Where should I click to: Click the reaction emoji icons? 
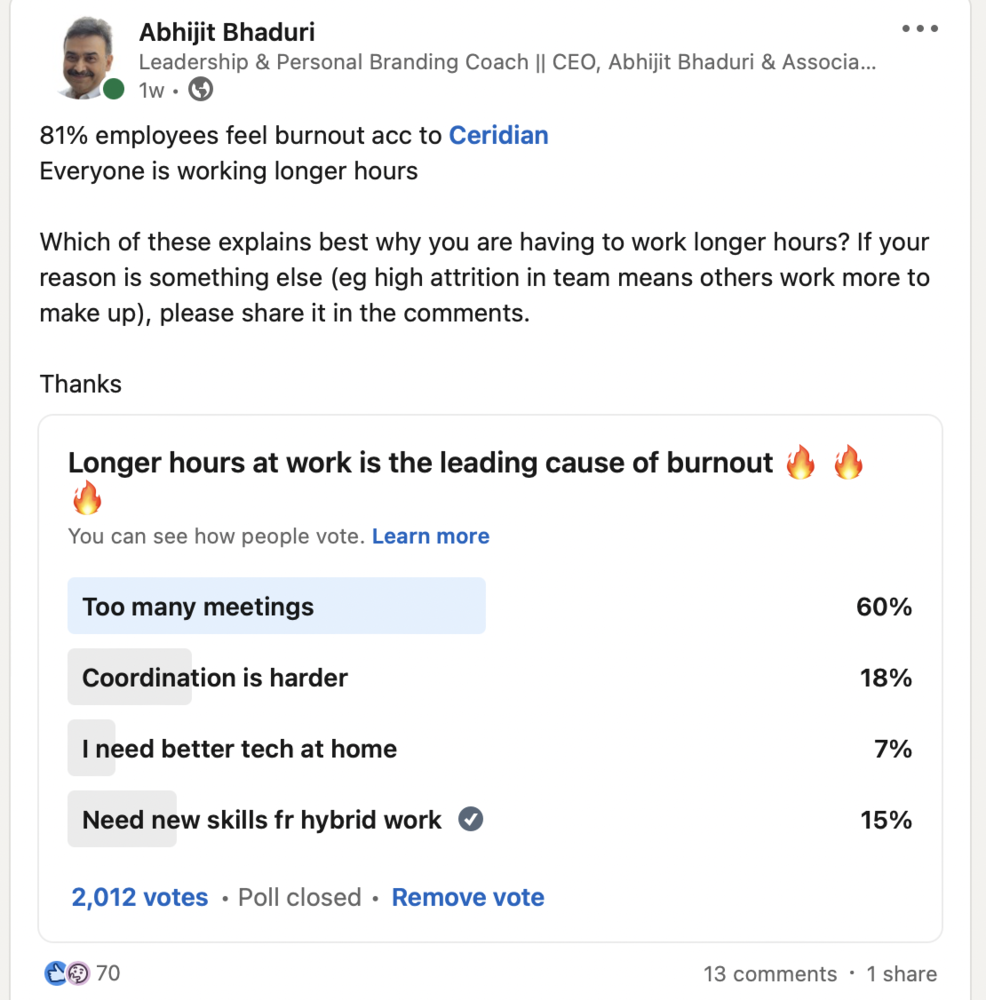[x=67, y=973]
